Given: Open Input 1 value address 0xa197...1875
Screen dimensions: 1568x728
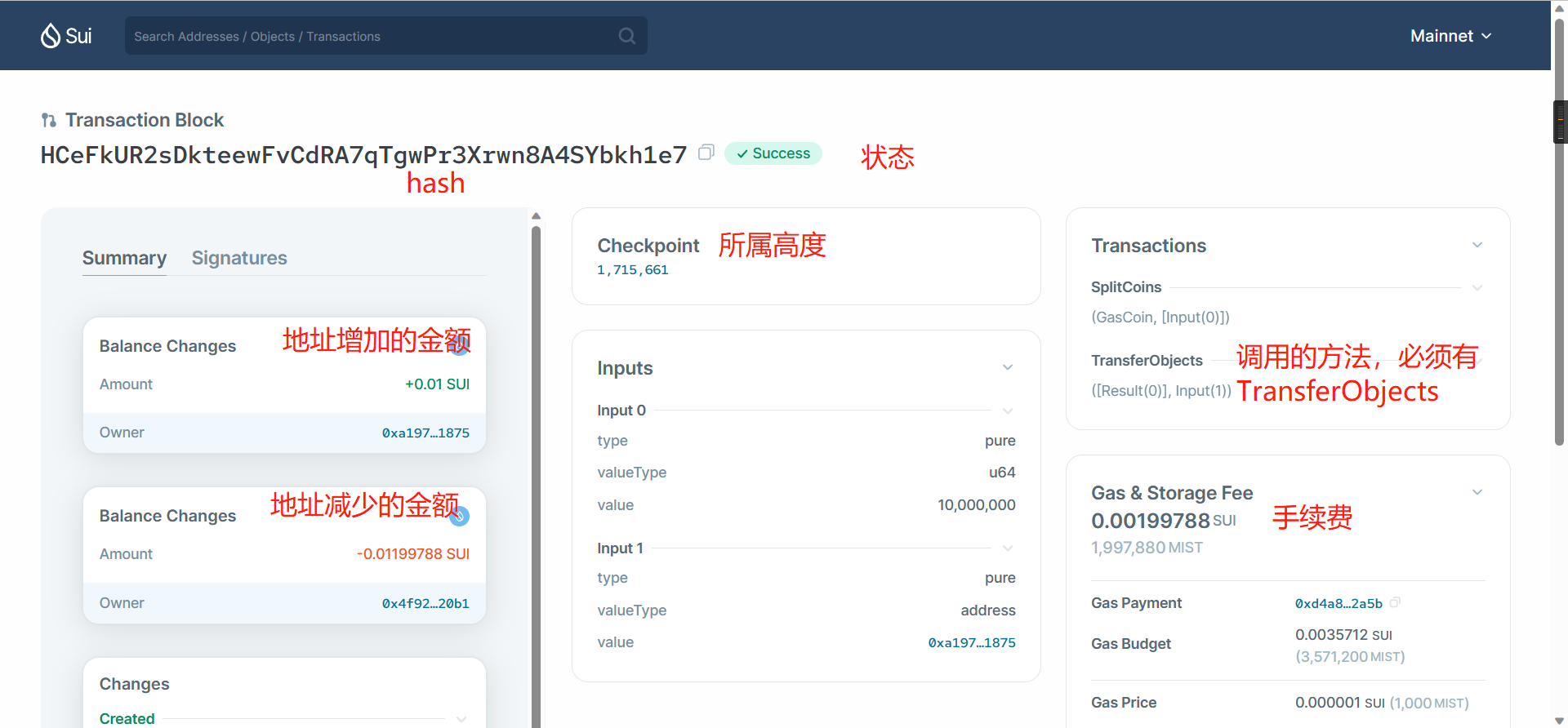Looking at the screenshot, I should click(x=971, y=643).
